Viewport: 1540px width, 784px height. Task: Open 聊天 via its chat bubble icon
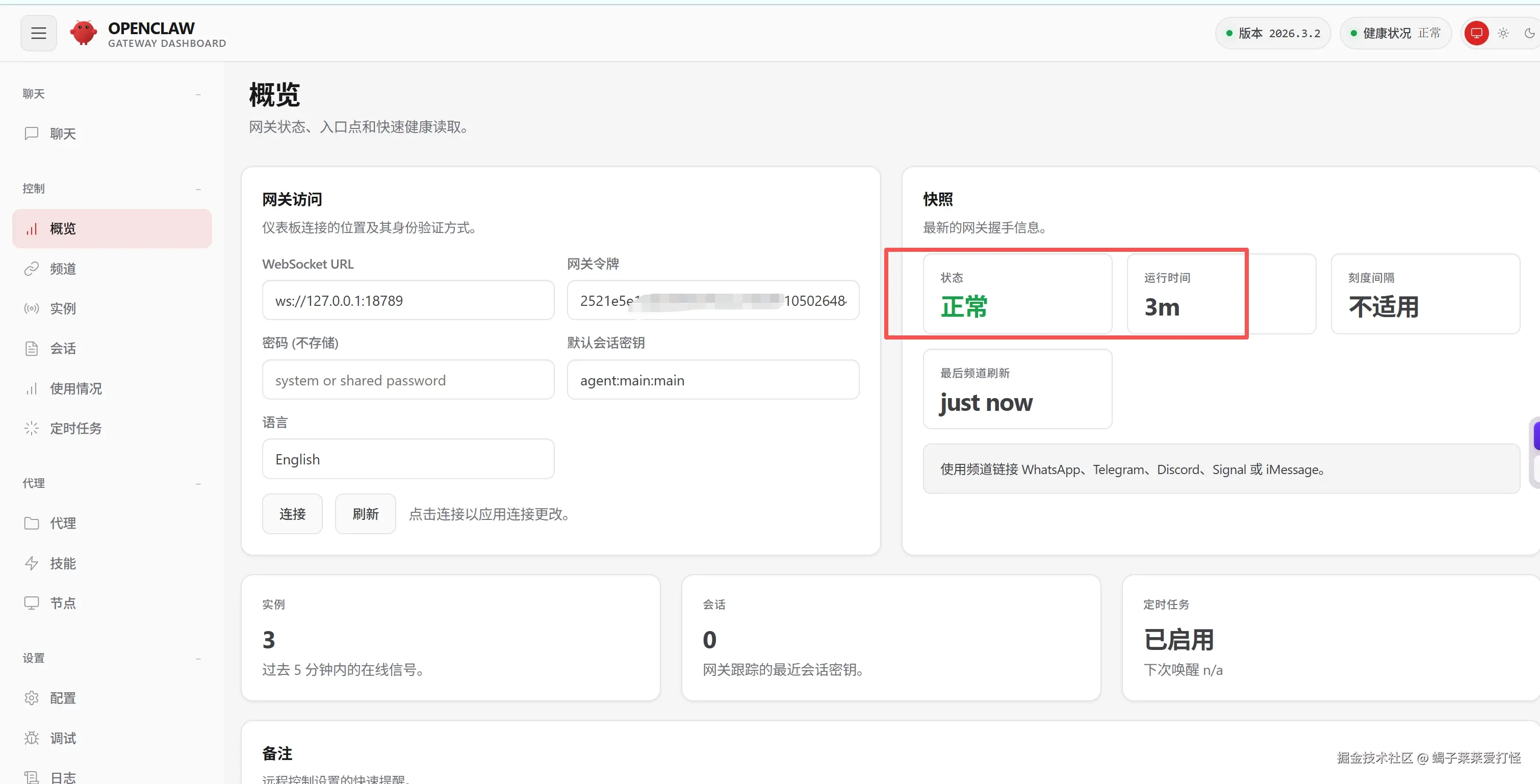click(x=31, y=133)
